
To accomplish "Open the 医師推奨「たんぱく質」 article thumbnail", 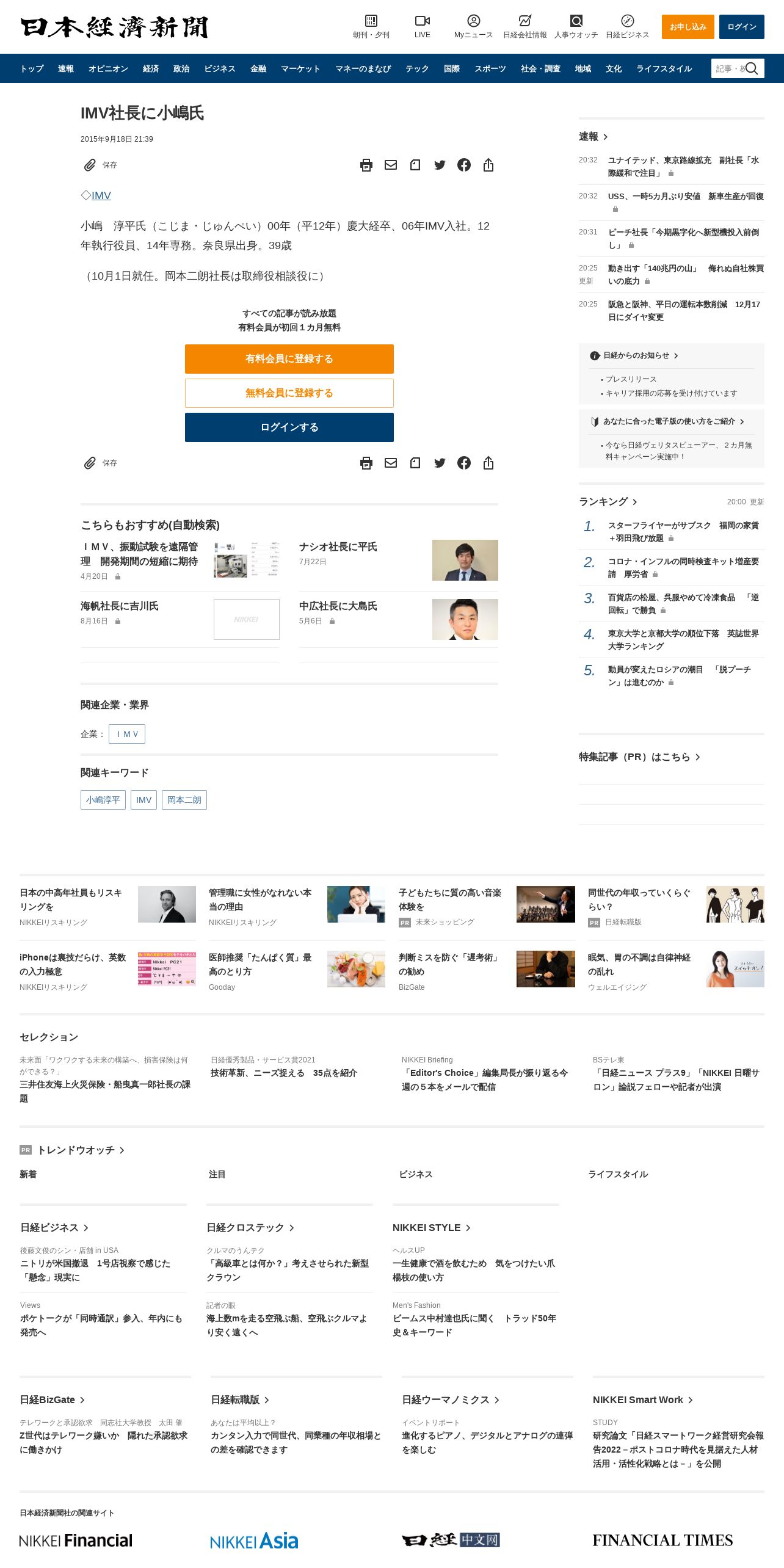I will (x=356, y=969).
